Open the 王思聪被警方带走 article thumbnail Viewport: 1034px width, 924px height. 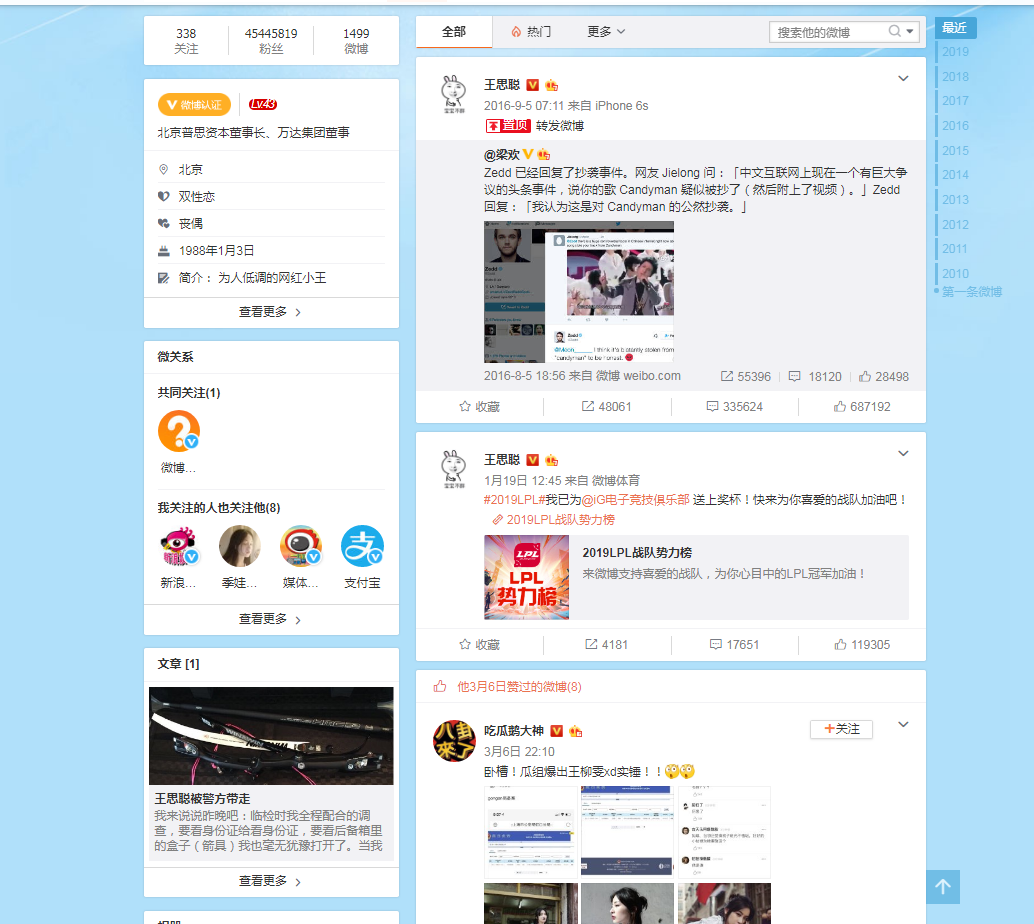pyautogui.click(x=271, y=736)
